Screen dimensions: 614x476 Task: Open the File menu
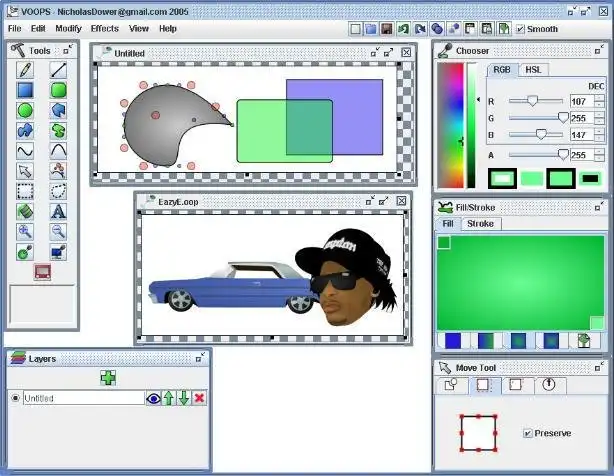click(x=14, y=29)
